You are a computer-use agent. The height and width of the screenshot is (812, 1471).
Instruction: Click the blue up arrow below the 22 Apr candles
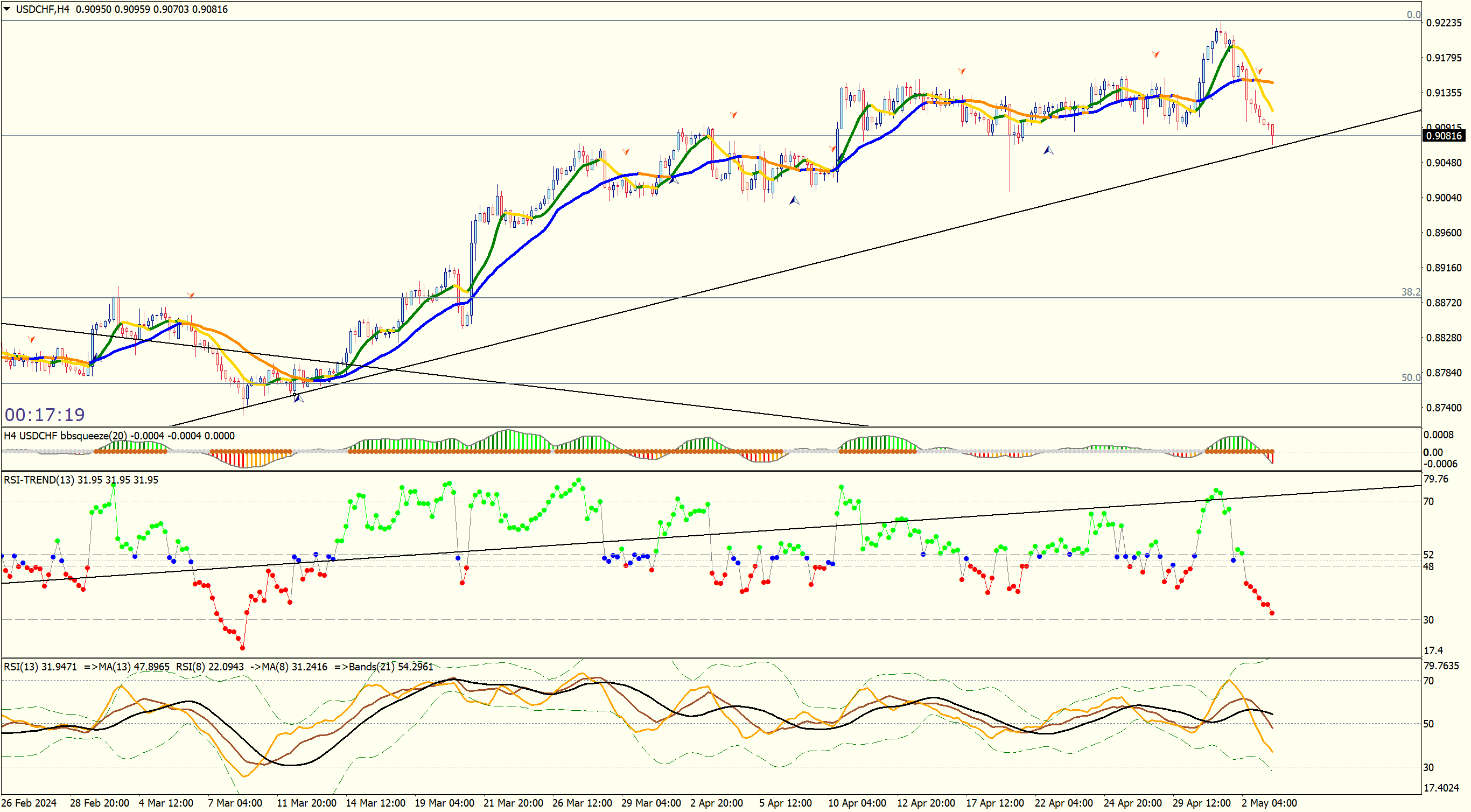pyautogui.click(x=1048, y=150)
